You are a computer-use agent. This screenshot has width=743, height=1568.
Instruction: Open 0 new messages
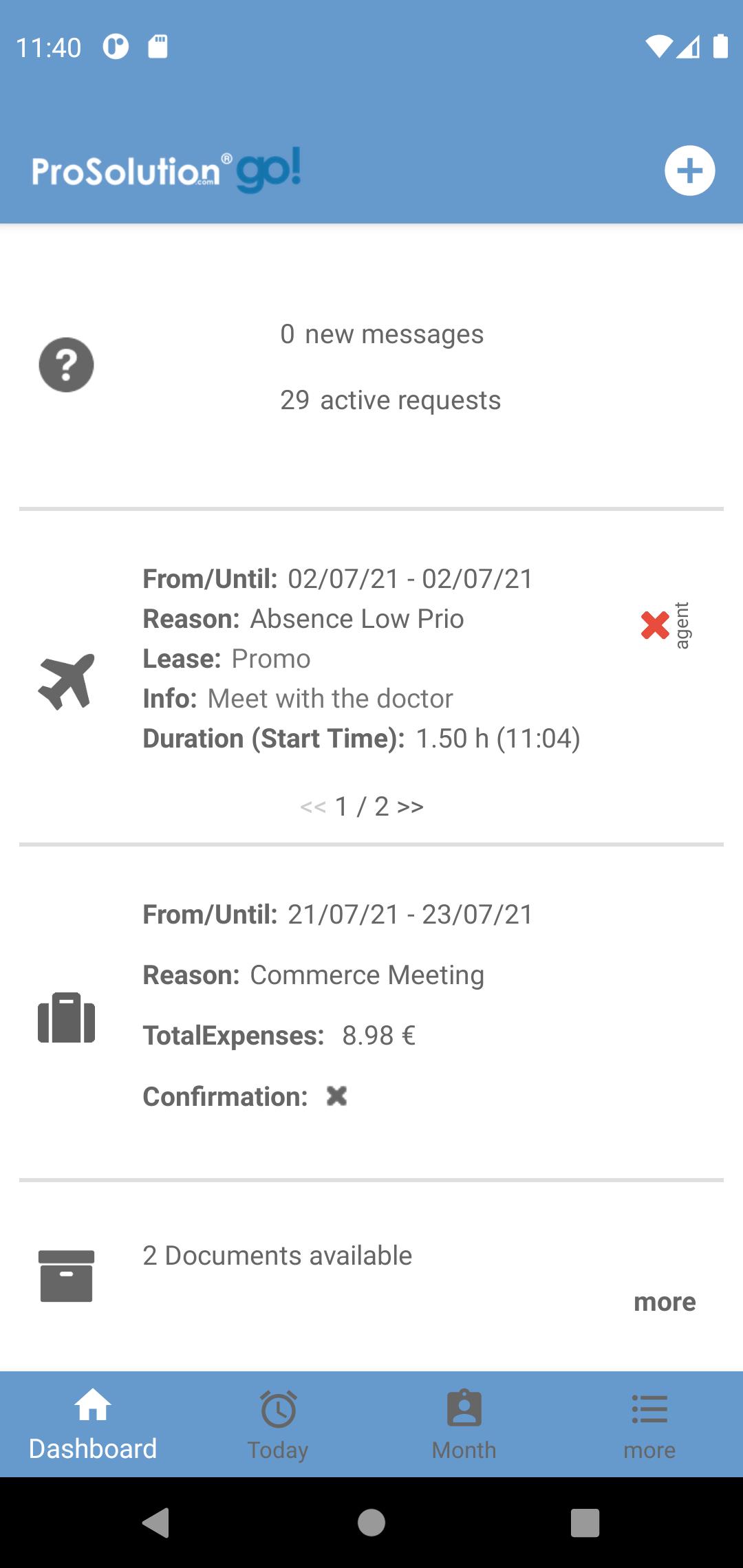[382, 334]
